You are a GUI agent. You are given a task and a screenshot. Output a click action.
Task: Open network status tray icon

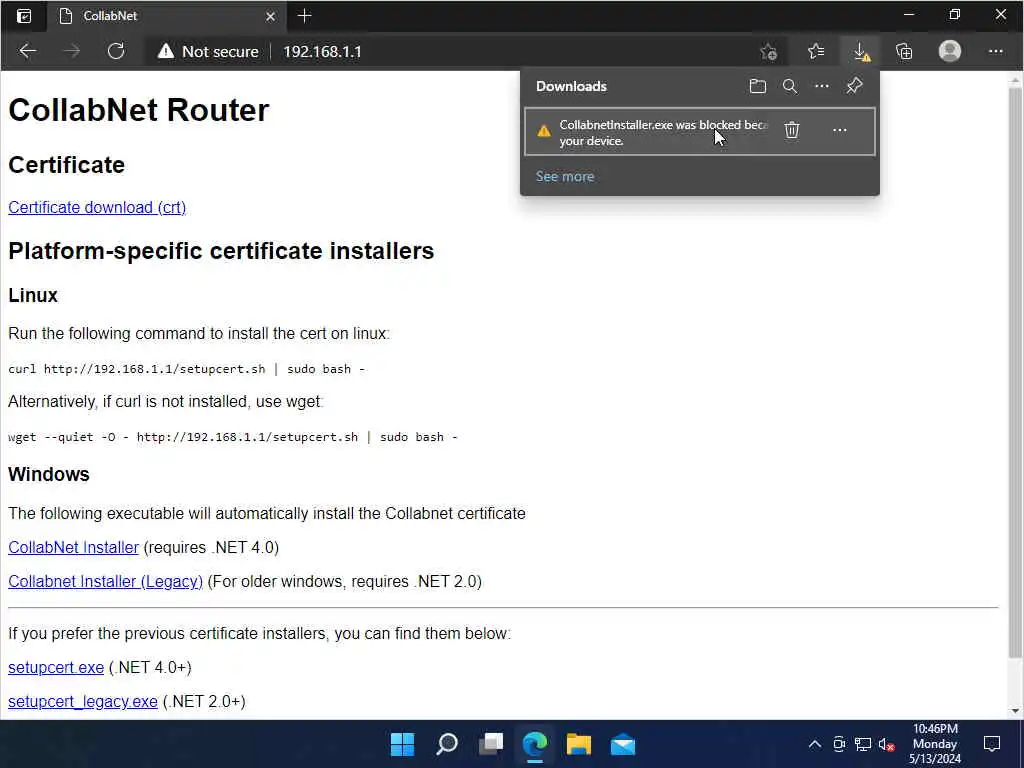point(863,744)
